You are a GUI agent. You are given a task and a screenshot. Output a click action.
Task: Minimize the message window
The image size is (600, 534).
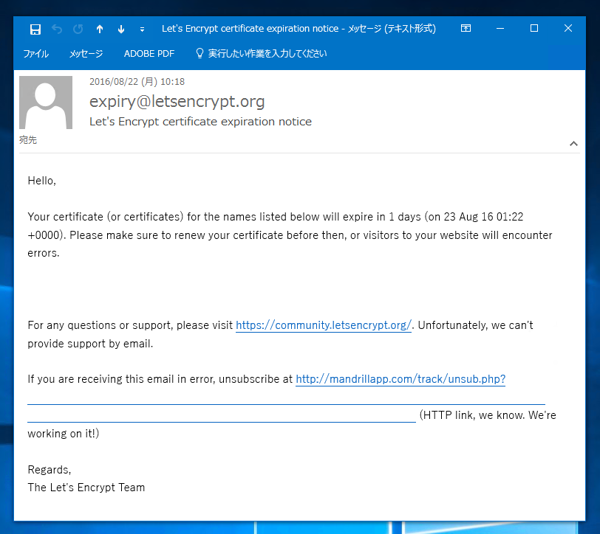500,28
